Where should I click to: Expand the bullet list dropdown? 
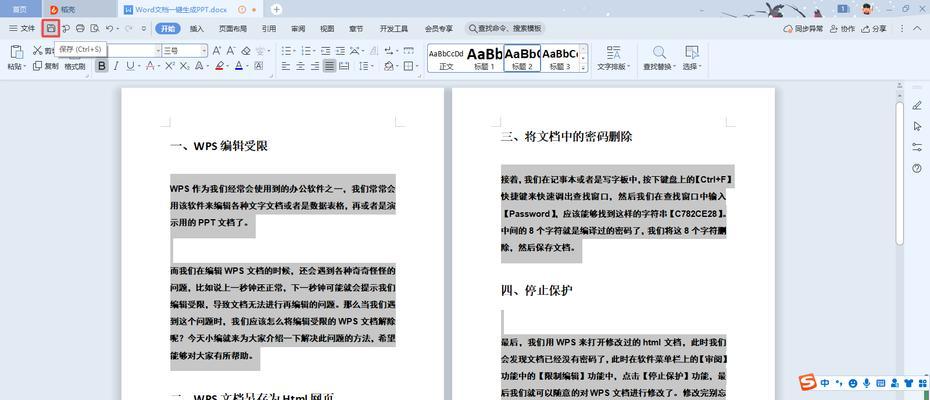tap(295, 51)
